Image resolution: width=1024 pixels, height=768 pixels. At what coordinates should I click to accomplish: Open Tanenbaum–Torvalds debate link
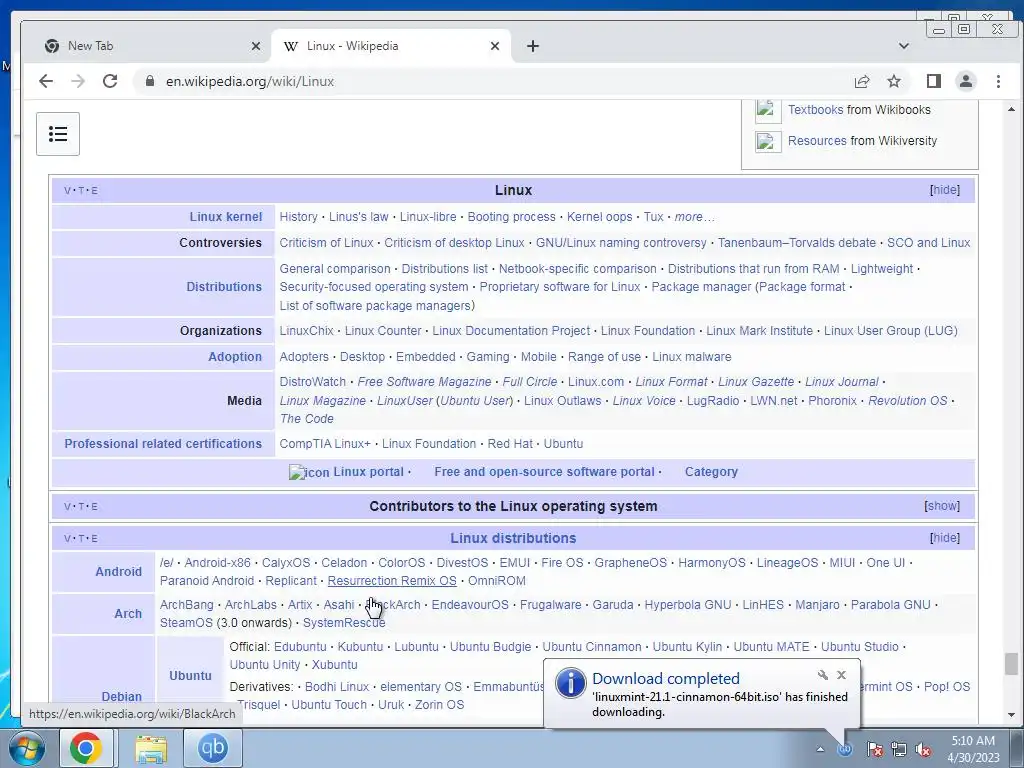(x=796, y=243)
